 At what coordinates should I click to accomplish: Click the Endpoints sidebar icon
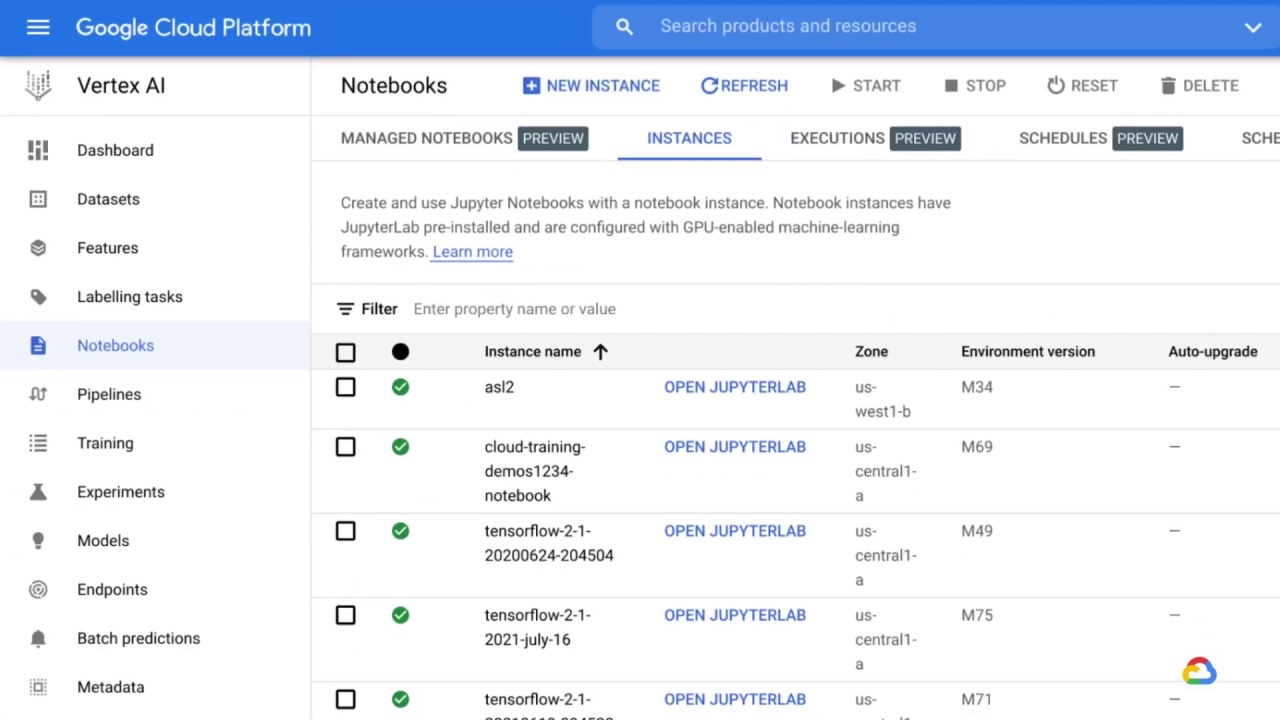tap(38, 590)
